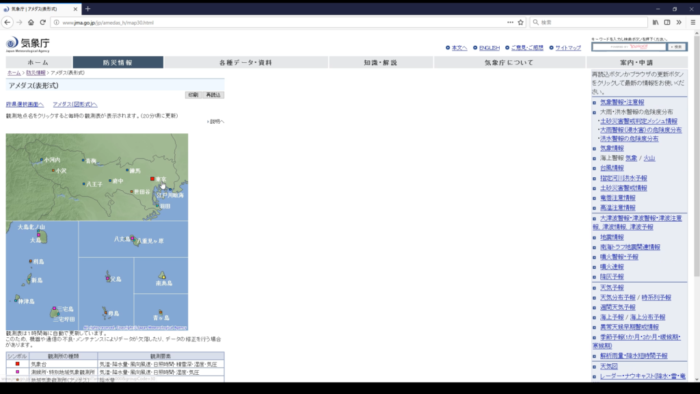Click the 南鳥島 yellow station marker

pyautogui.click(x=164, y=277)
